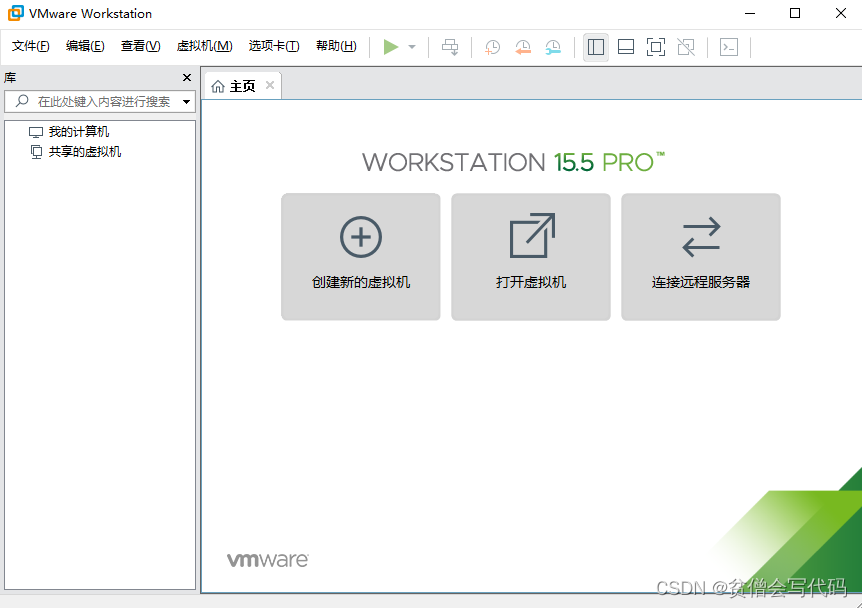Open the 帮助(H) menu
Image resolution: width=862 pixels, height=608 pixels.
point(336,46)
